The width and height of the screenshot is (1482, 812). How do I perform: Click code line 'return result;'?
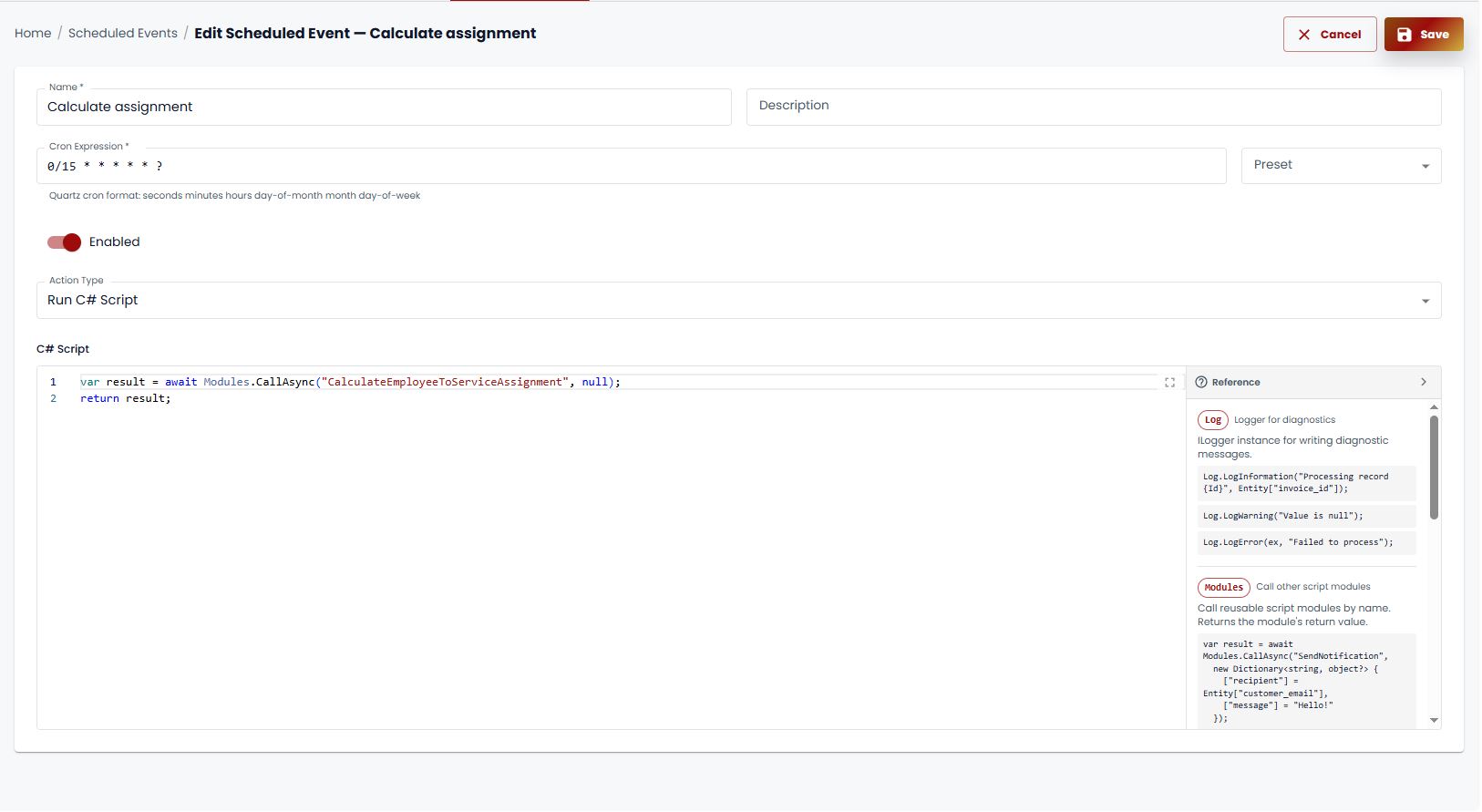point(125,398)
